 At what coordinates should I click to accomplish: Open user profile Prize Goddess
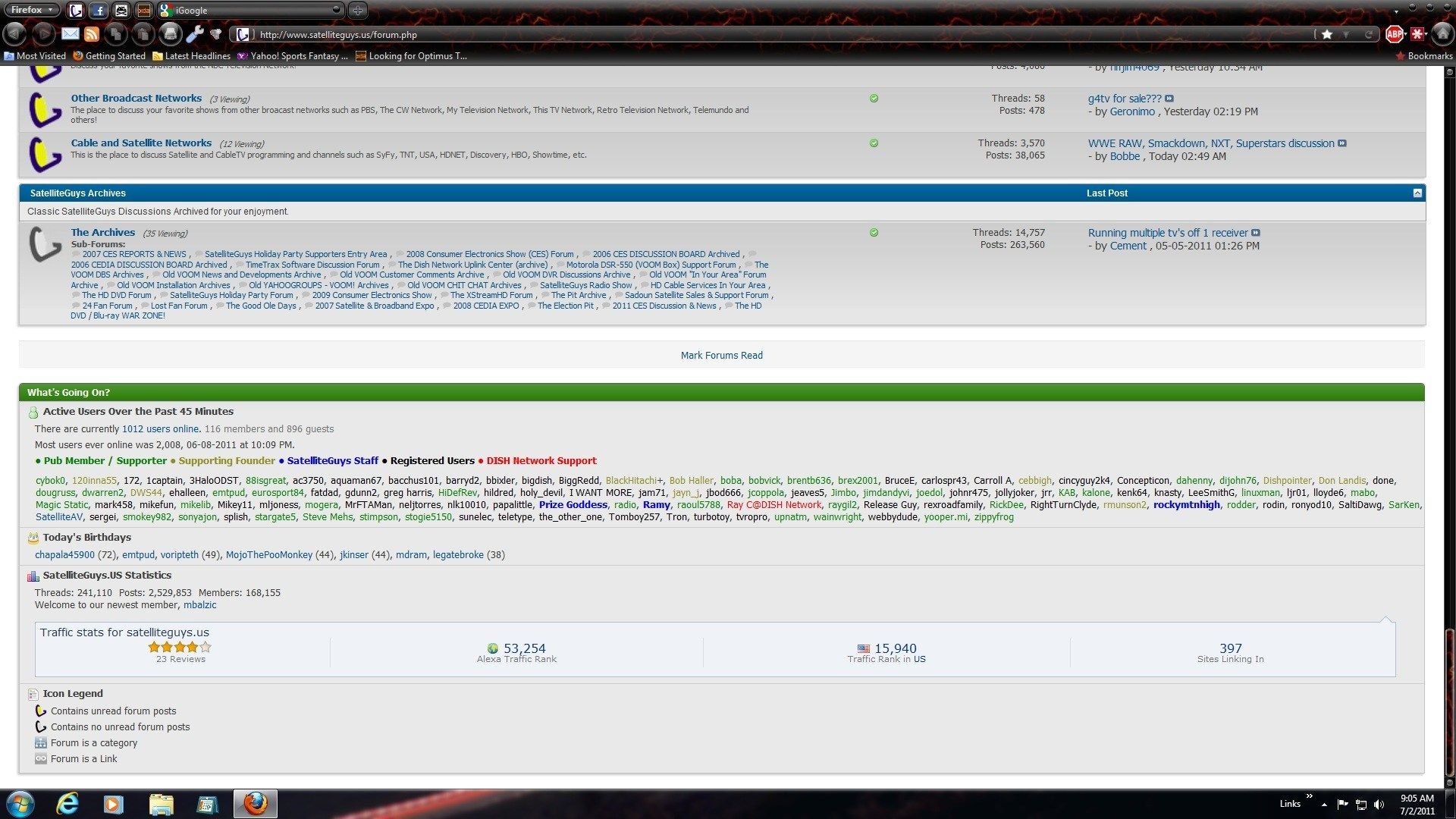pyautogui.click(x=573, y=505)
